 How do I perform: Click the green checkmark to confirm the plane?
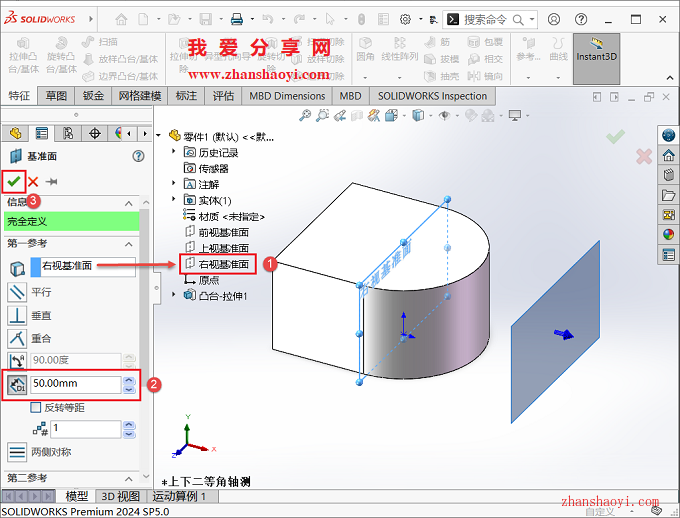(13, 181)
